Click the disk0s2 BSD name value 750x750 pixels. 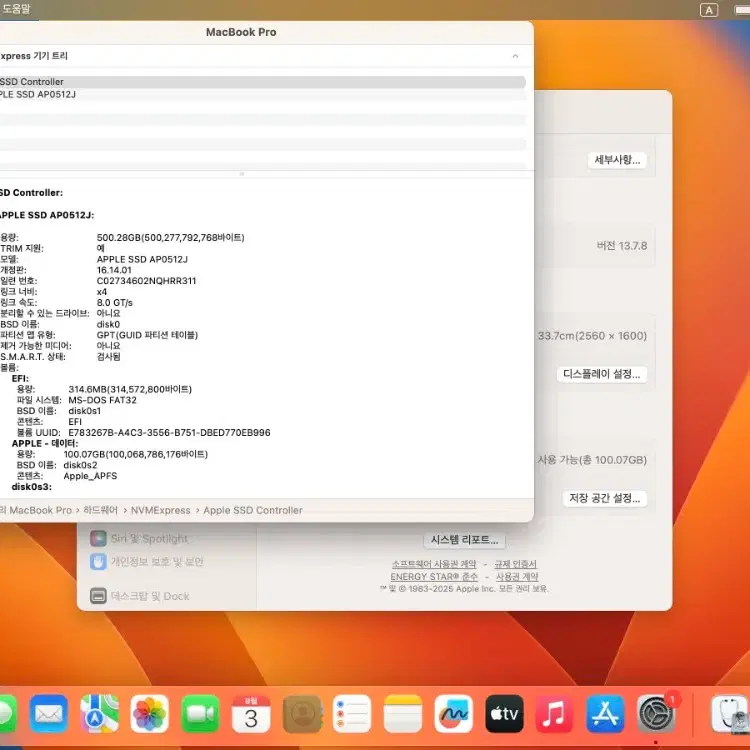(x=80, y=465)
